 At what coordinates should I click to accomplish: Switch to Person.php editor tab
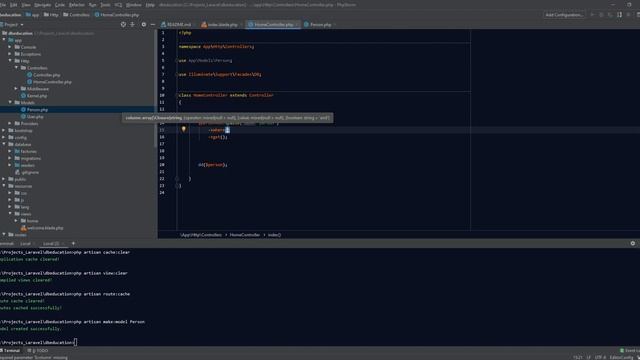point(320,24)
